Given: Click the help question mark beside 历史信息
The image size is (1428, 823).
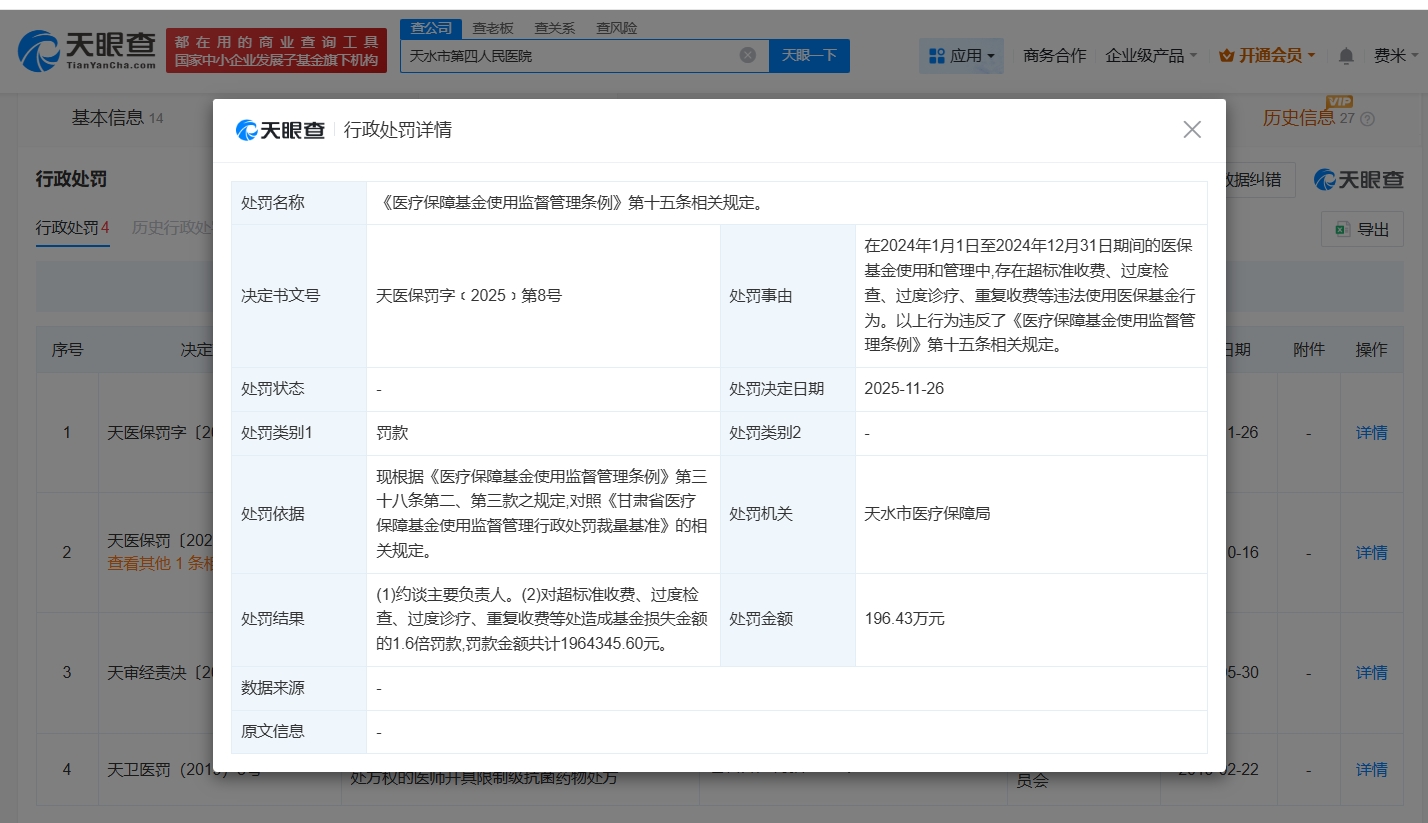Looking at the screenshot, I should pos(1367,119).
